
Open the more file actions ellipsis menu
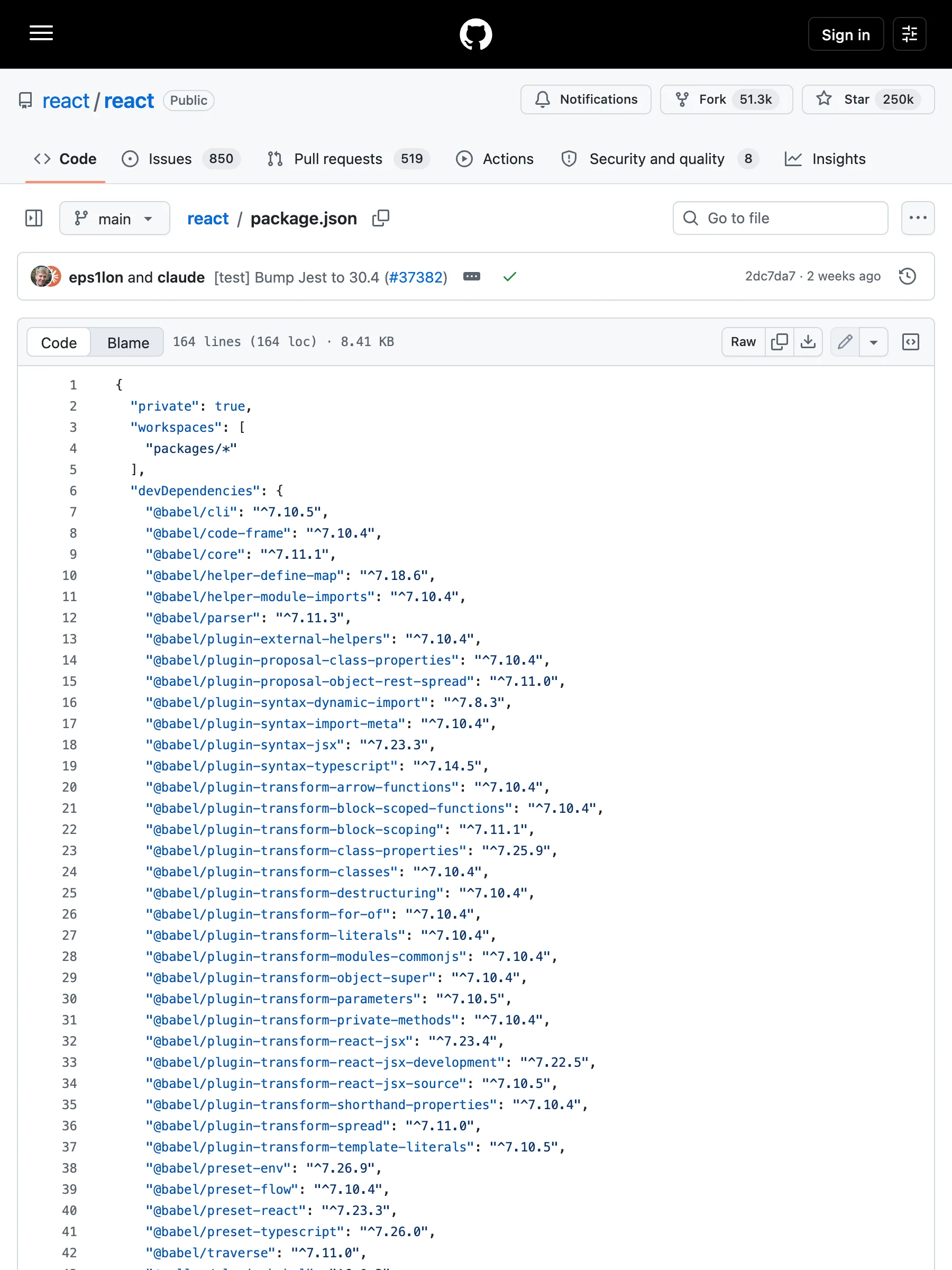tap(918, 218)
